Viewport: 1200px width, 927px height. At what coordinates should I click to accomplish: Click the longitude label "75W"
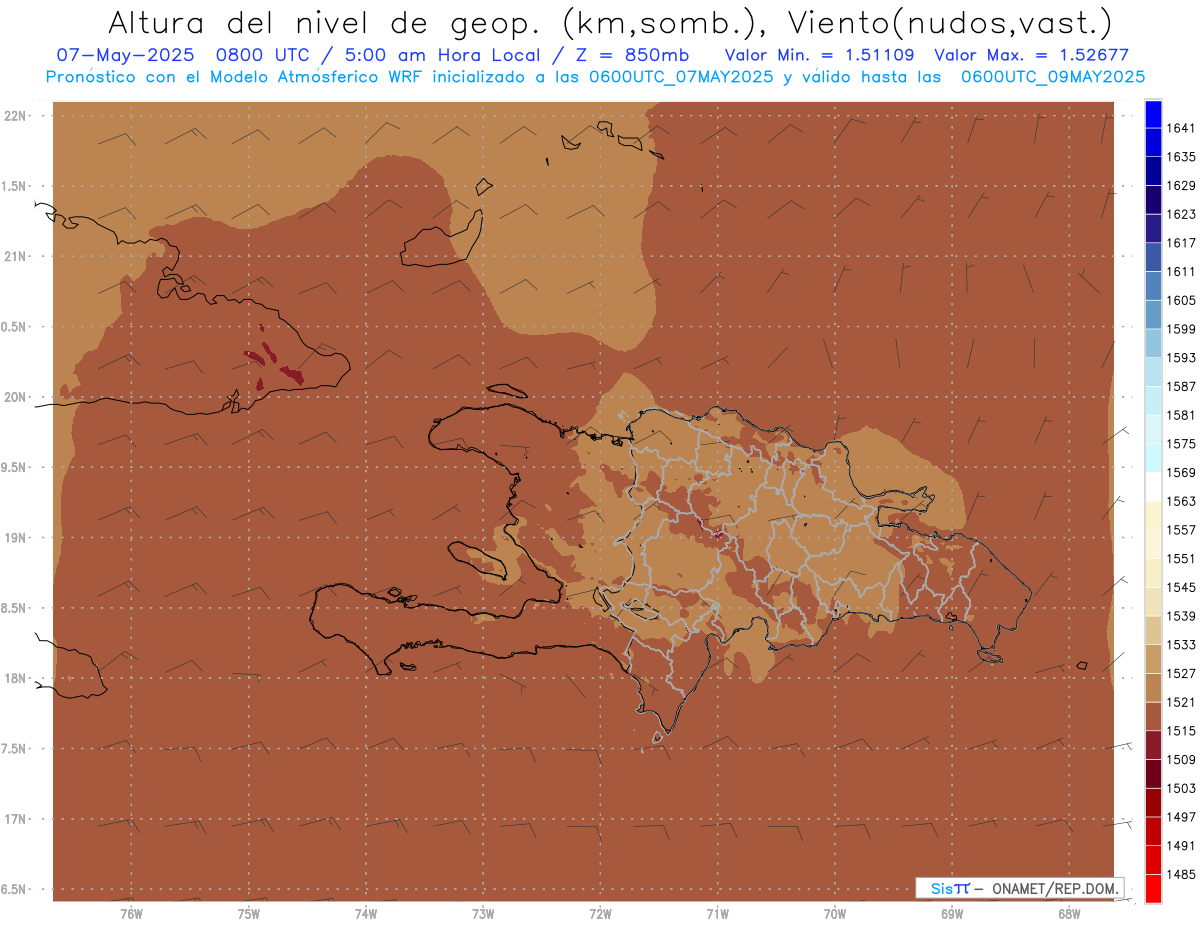point(248,914)
